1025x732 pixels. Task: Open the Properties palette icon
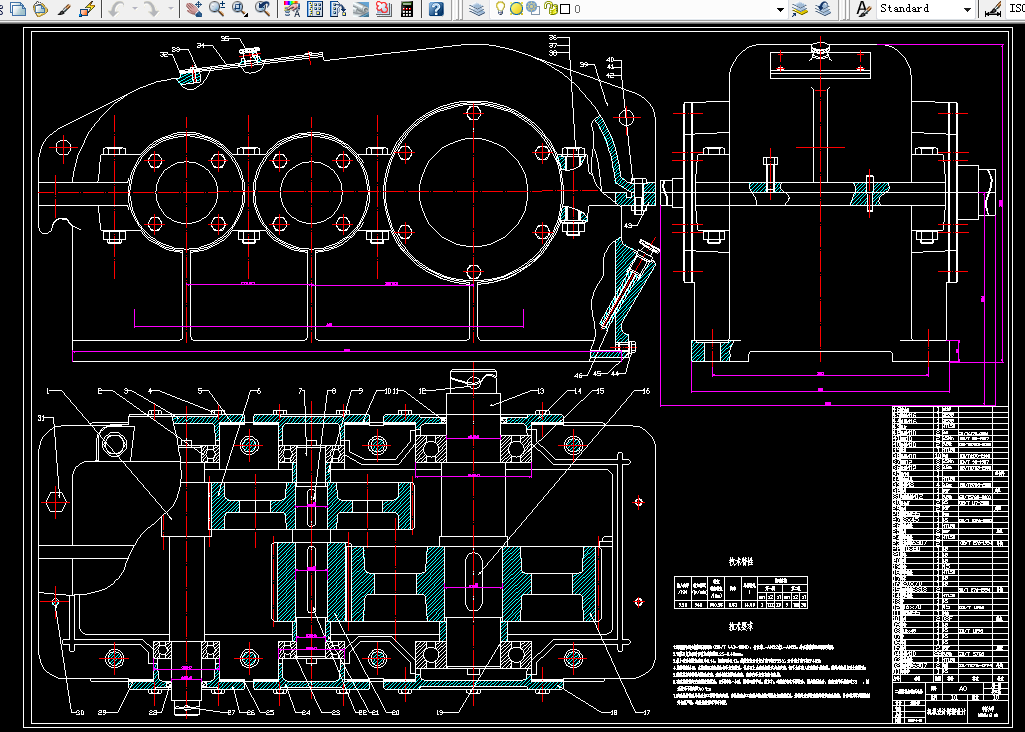(292, 8)
